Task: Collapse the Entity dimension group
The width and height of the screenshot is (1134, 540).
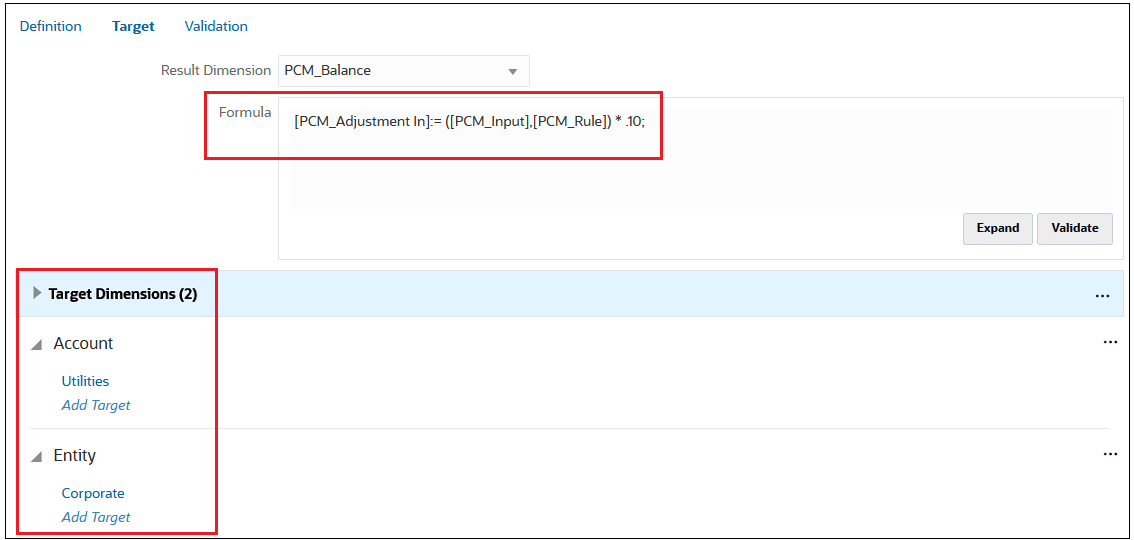Action: tap(37, 456)
